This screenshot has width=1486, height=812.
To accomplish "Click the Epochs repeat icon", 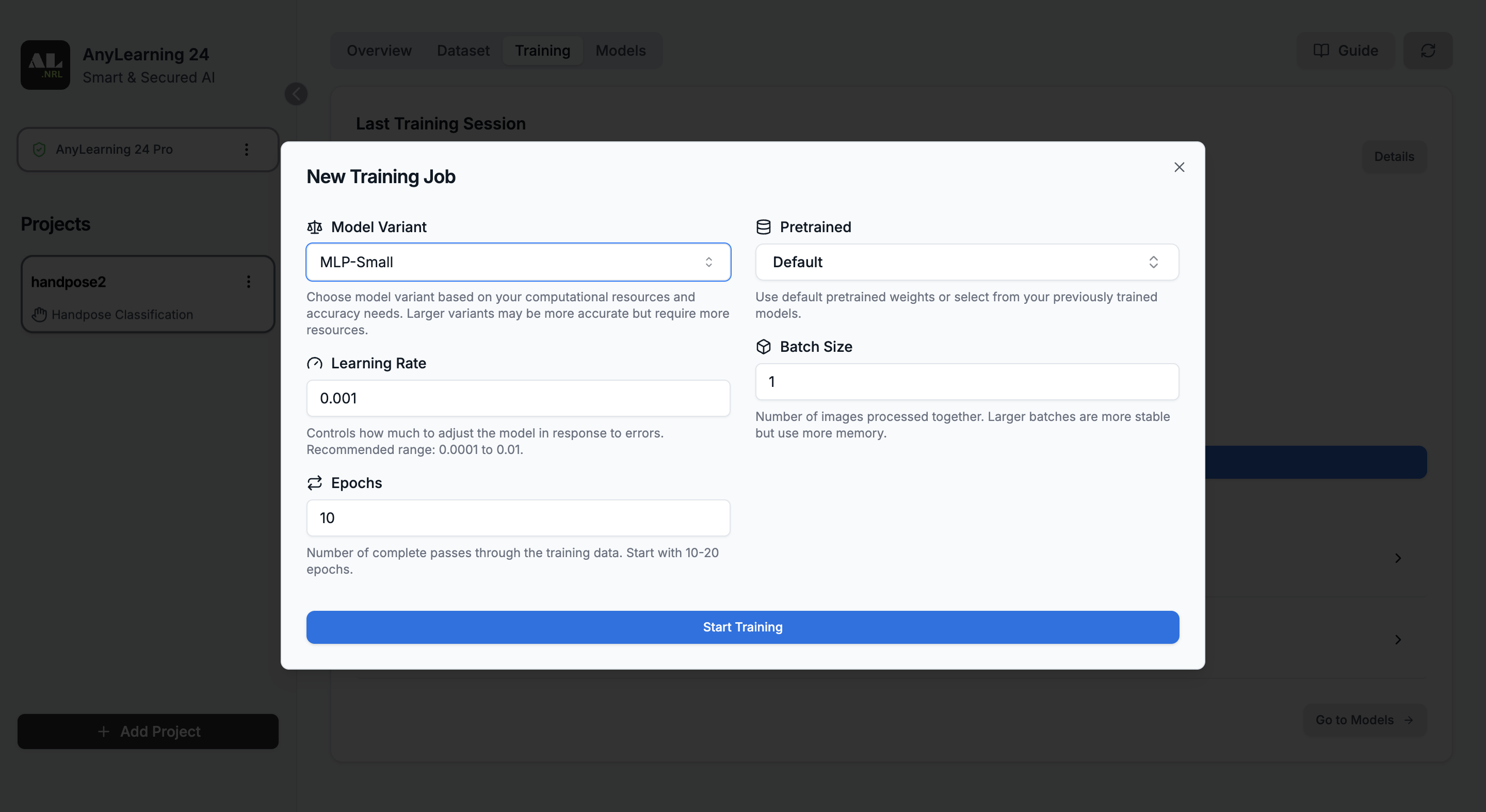I will [314, 483].
